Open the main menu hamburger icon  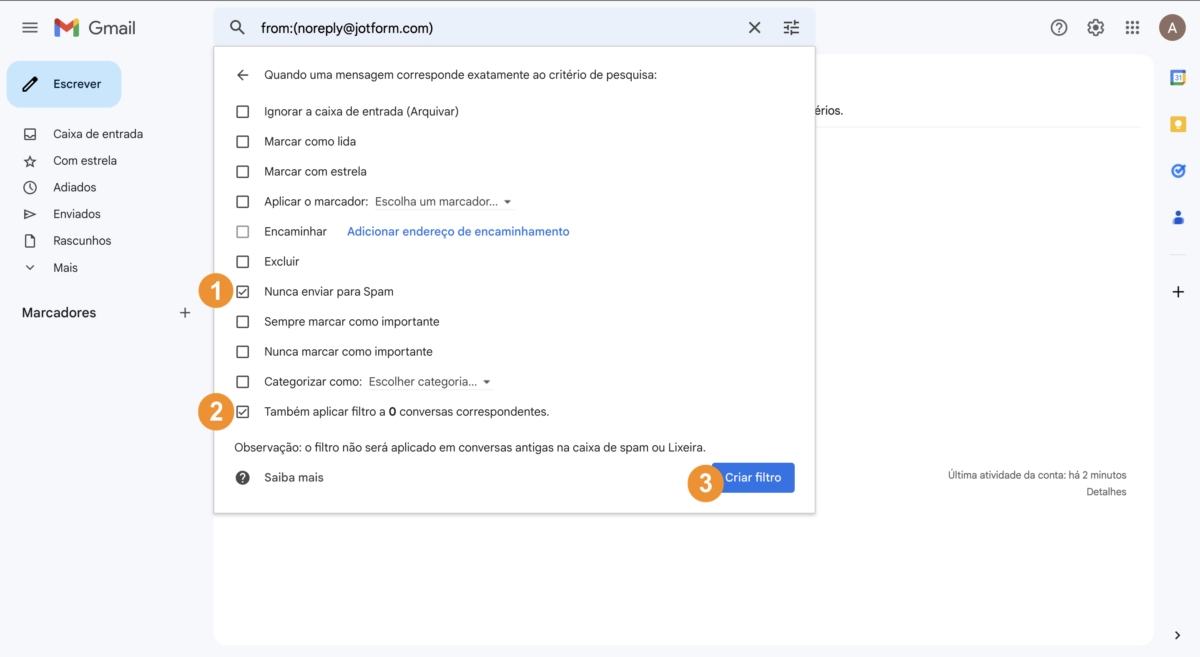point(30,28)
